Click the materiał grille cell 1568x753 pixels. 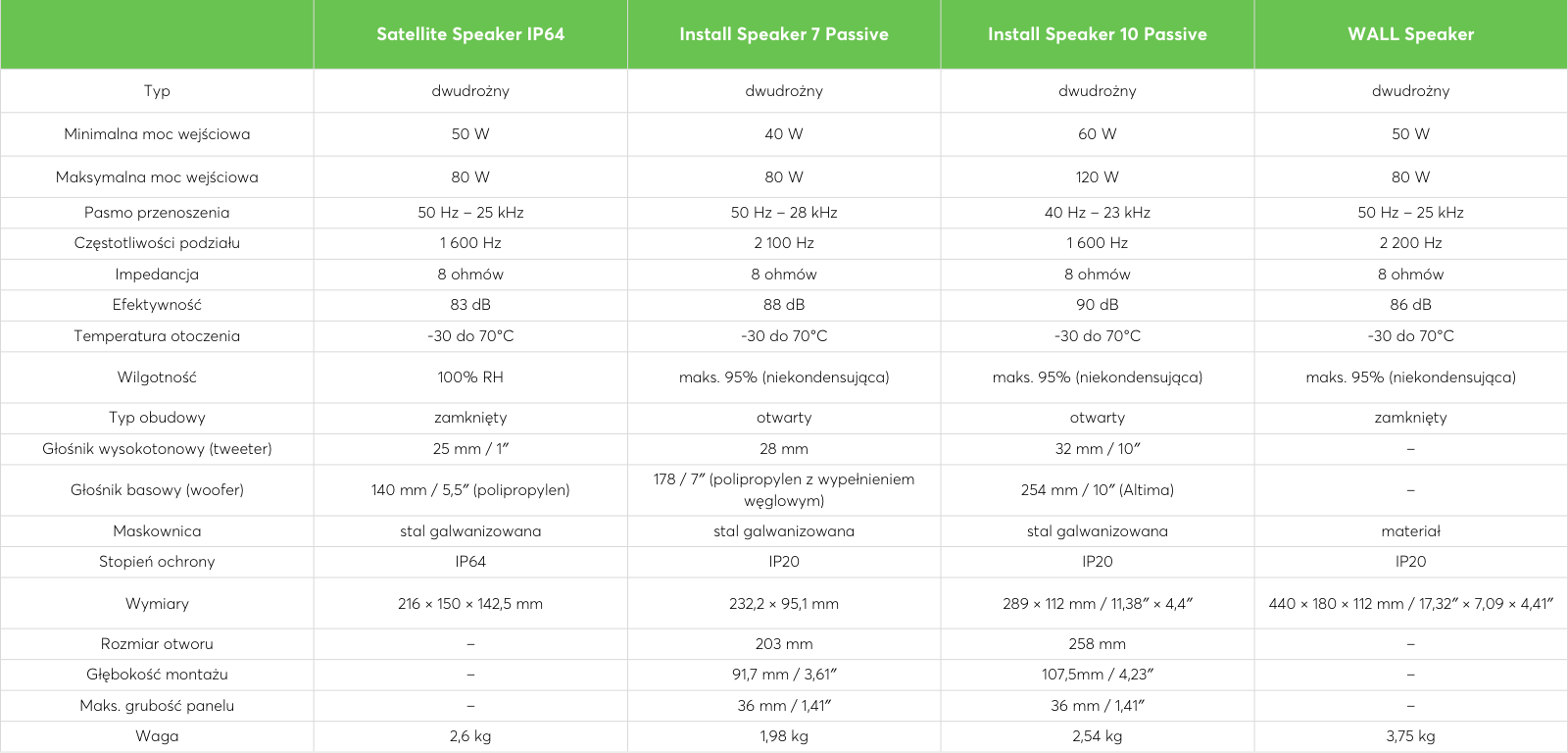1410,531
